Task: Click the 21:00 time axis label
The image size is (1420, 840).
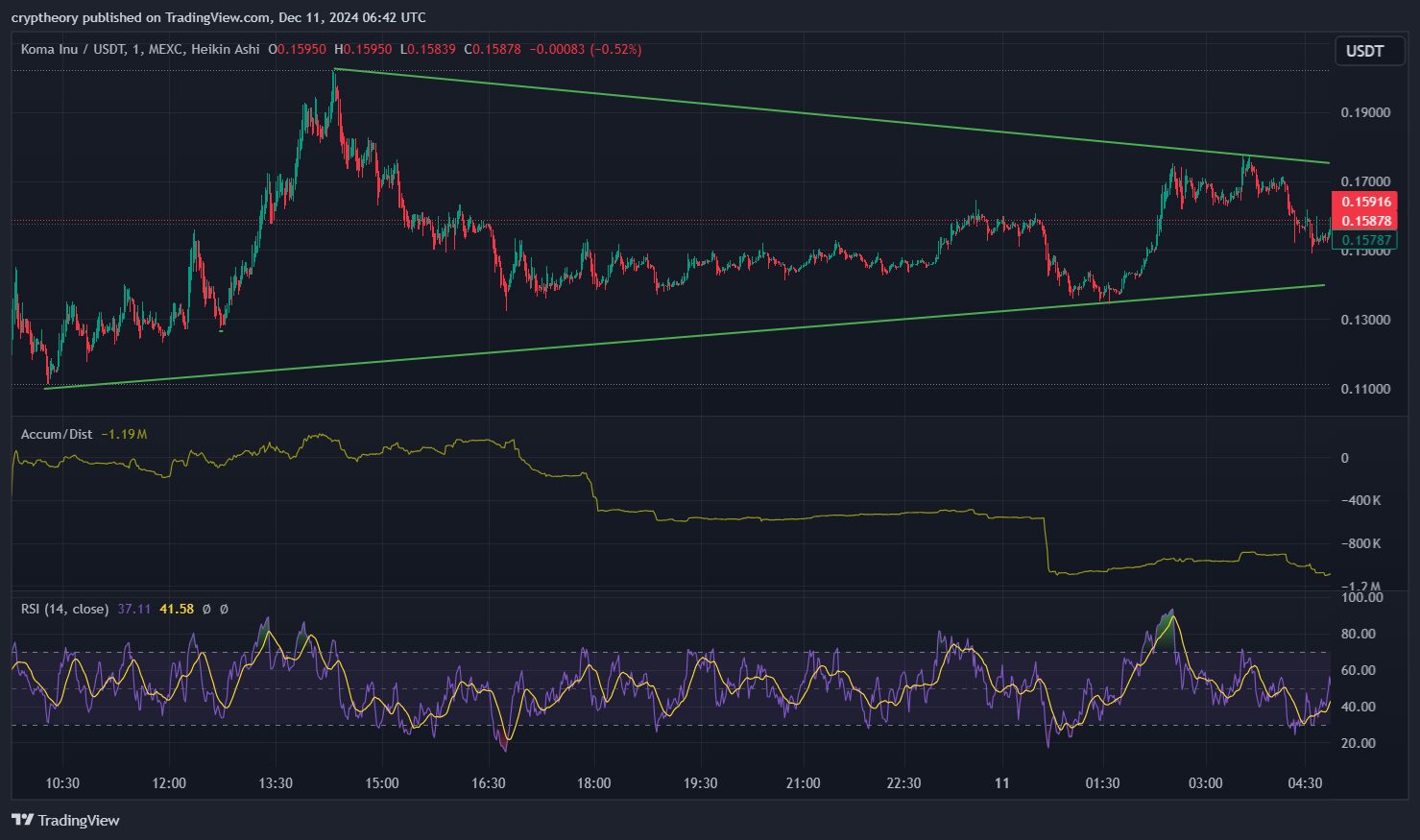Action: coord(803,783)
